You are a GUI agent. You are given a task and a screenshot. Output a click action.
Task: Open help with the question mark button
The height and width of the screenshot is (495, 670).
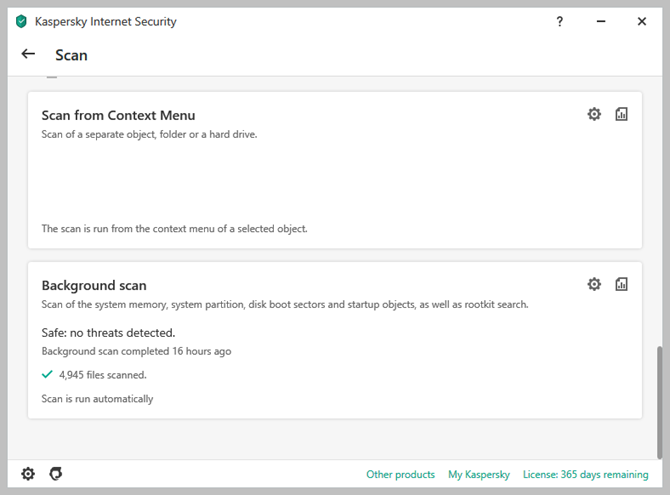(x=560, y=21)
